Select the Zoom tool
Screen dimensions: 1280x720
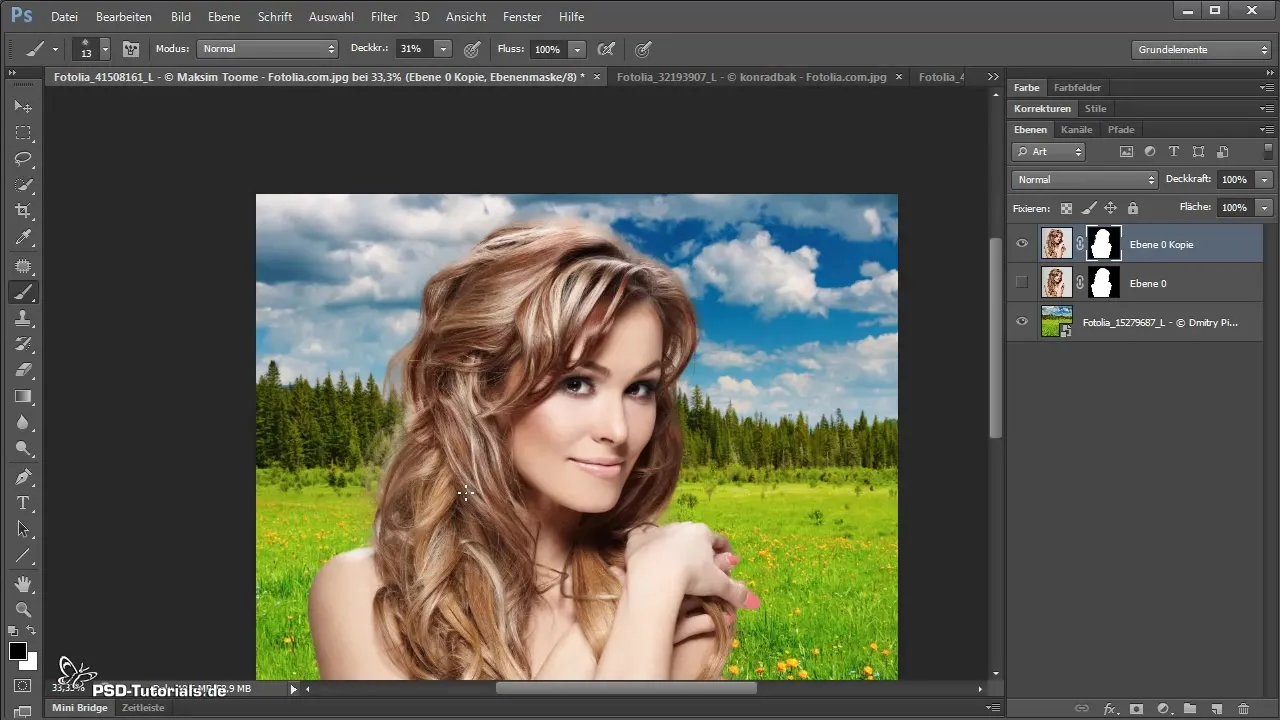tap(23, 609)
